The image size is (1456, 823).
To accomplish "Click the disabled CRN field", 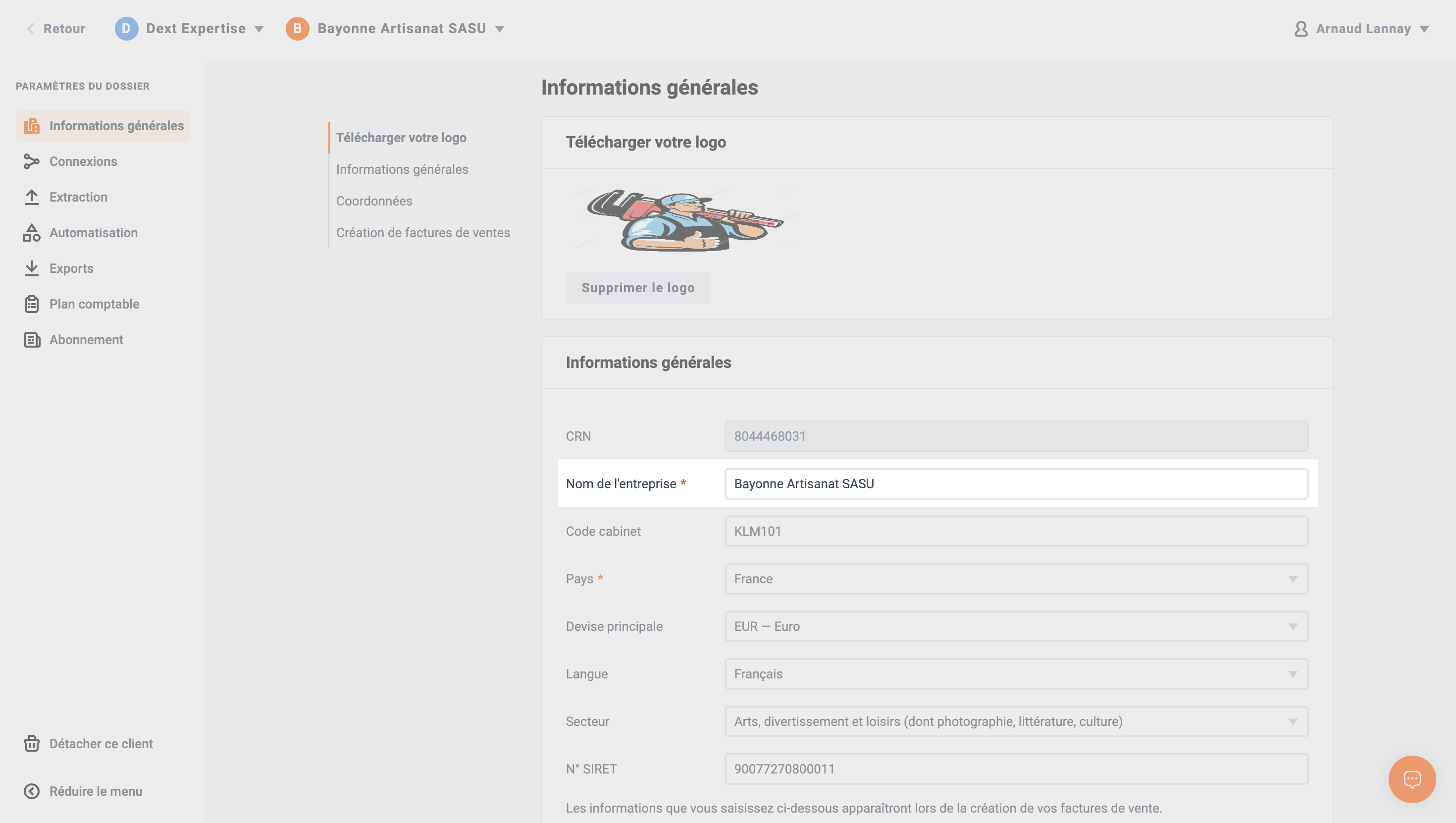I will point(1016,436).
